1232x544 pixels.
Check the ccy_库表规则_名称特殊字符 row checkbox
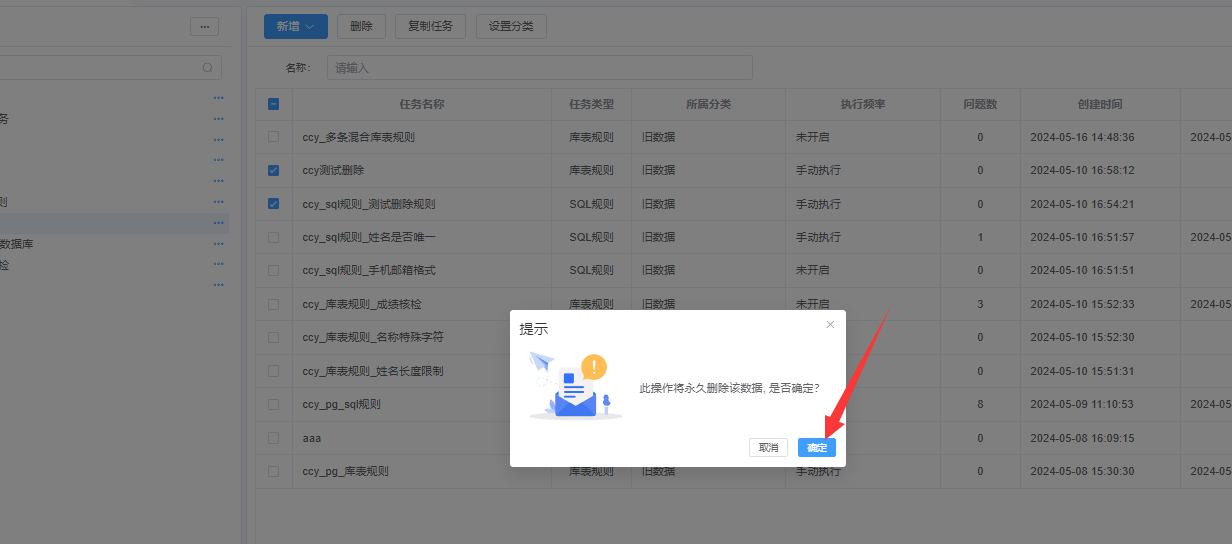pos(273,337)
